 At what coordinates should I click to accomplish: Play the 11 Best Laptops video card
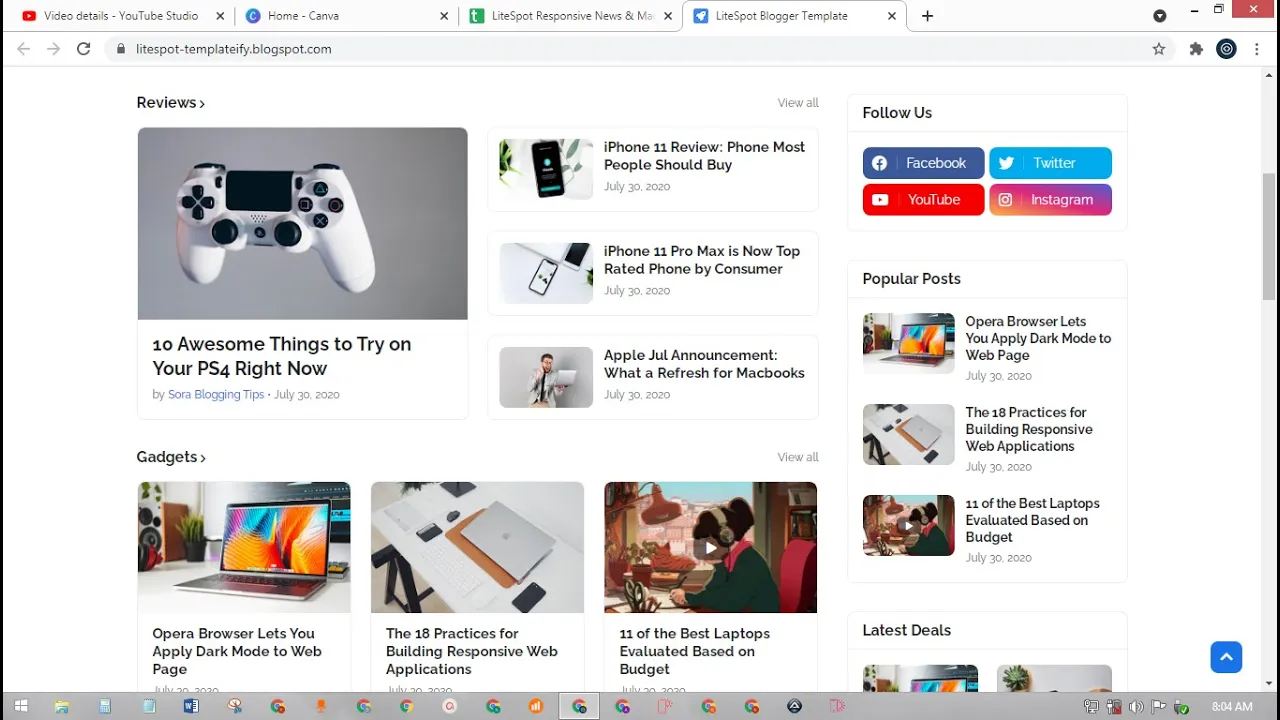click(x=711, y=547)
